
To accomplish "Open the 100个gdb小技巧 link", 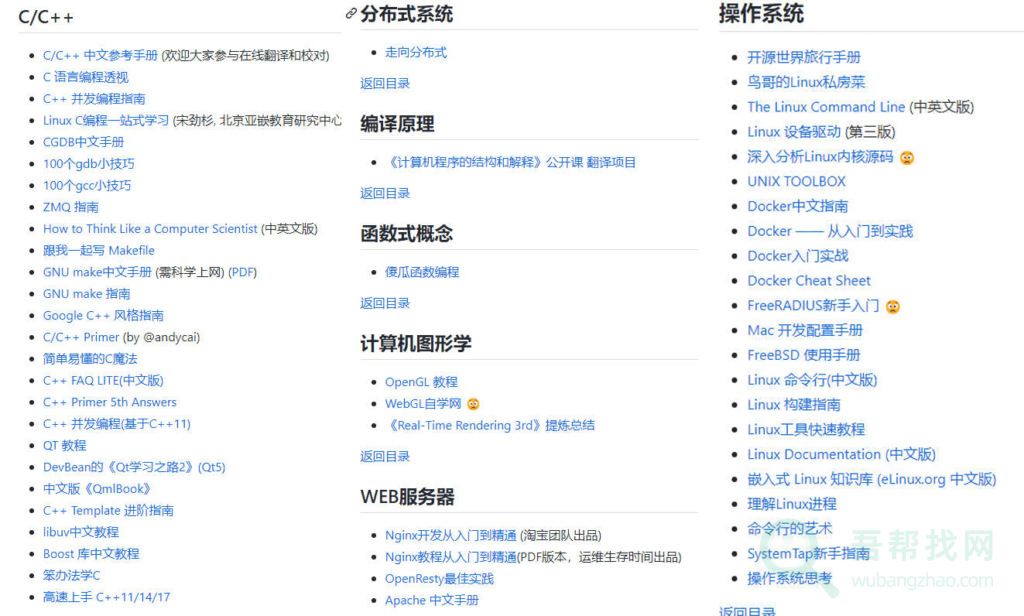I will (88, 163).
